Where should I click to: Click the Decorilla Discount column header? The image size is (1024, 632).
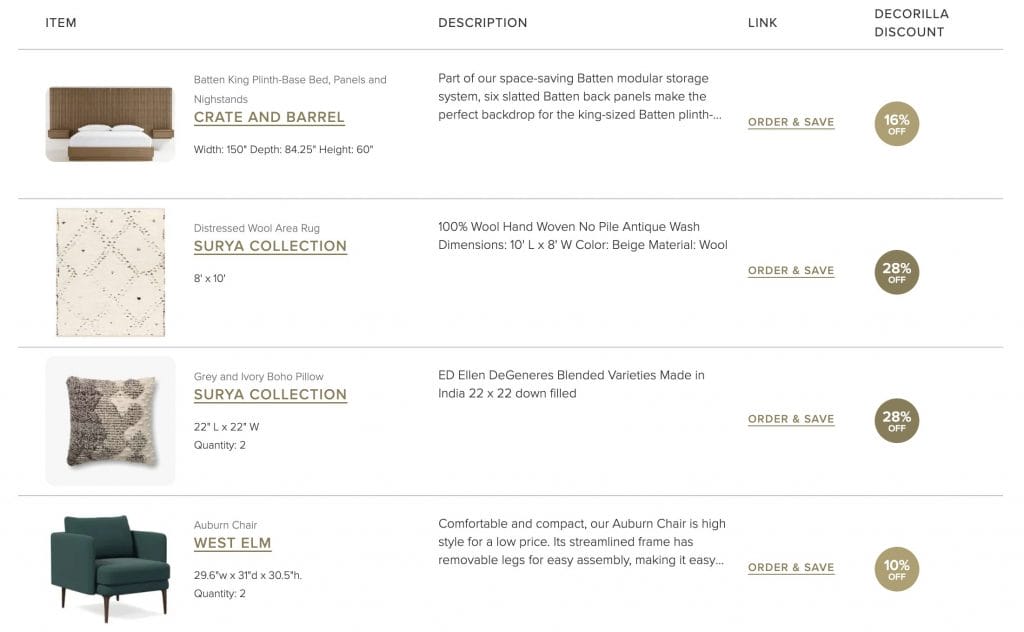910,23
